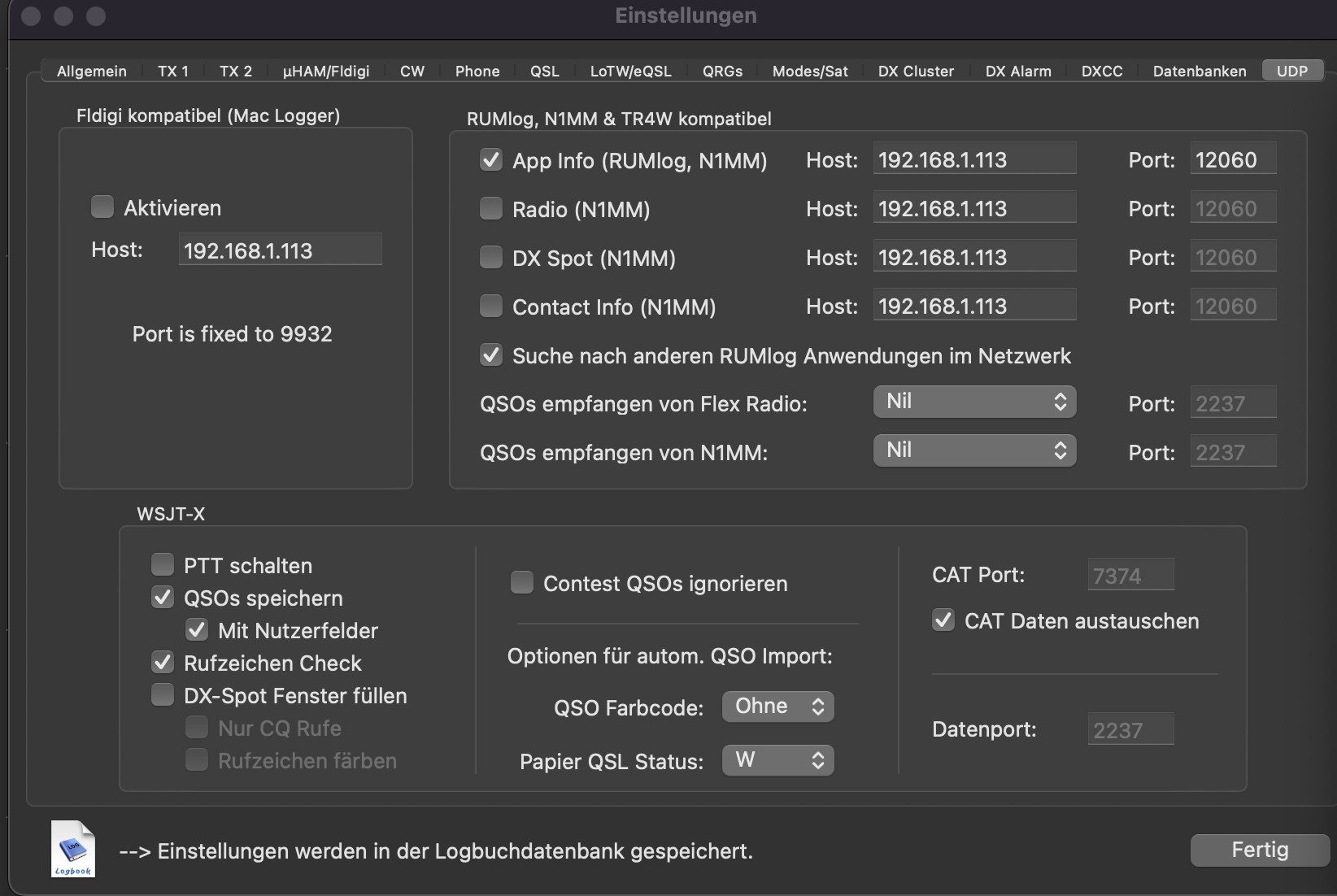1337x896 pixels.
Task: Enable the Radio (N1MM) checkbox
Action: [x=491, y=209]
